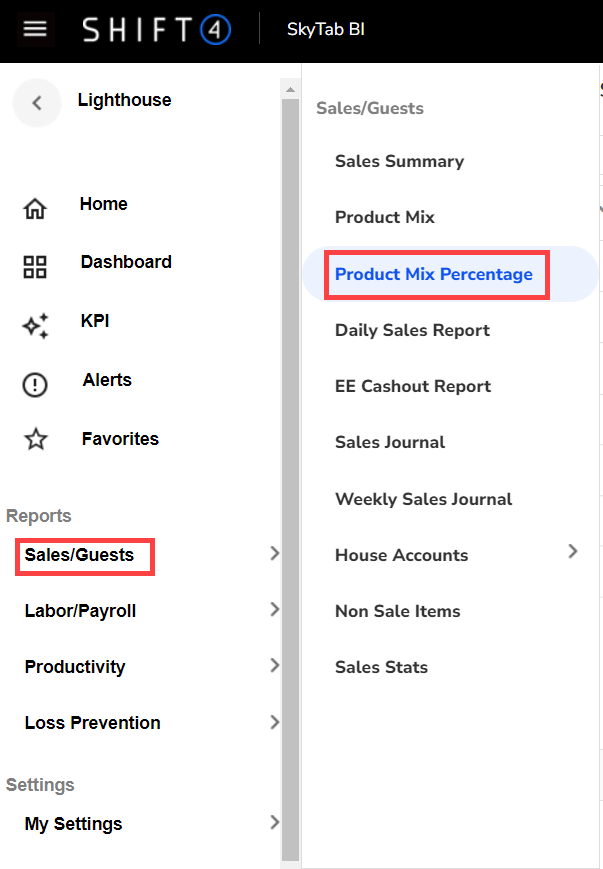Viewport: 603px width, 869px height.
Task: Expand House Accounts submenu arrow
Action: [573, 551]
